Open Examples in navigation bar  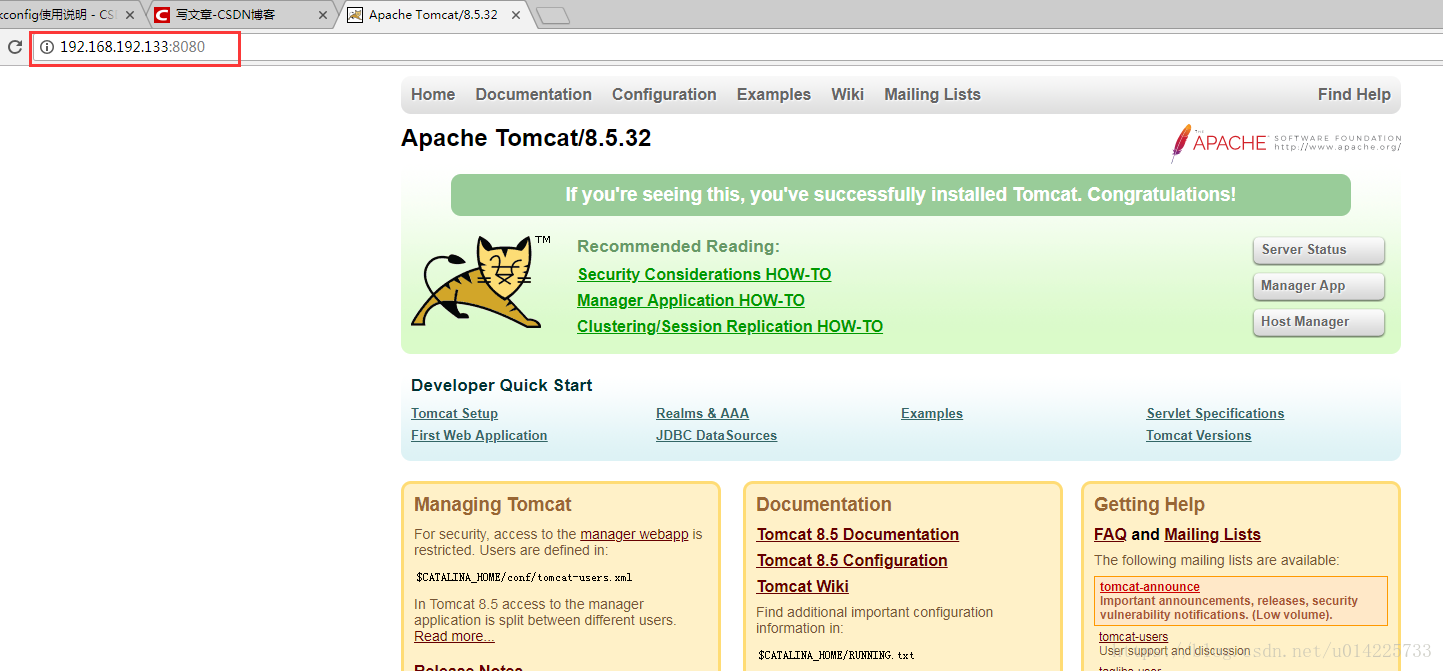pos(774,94)
